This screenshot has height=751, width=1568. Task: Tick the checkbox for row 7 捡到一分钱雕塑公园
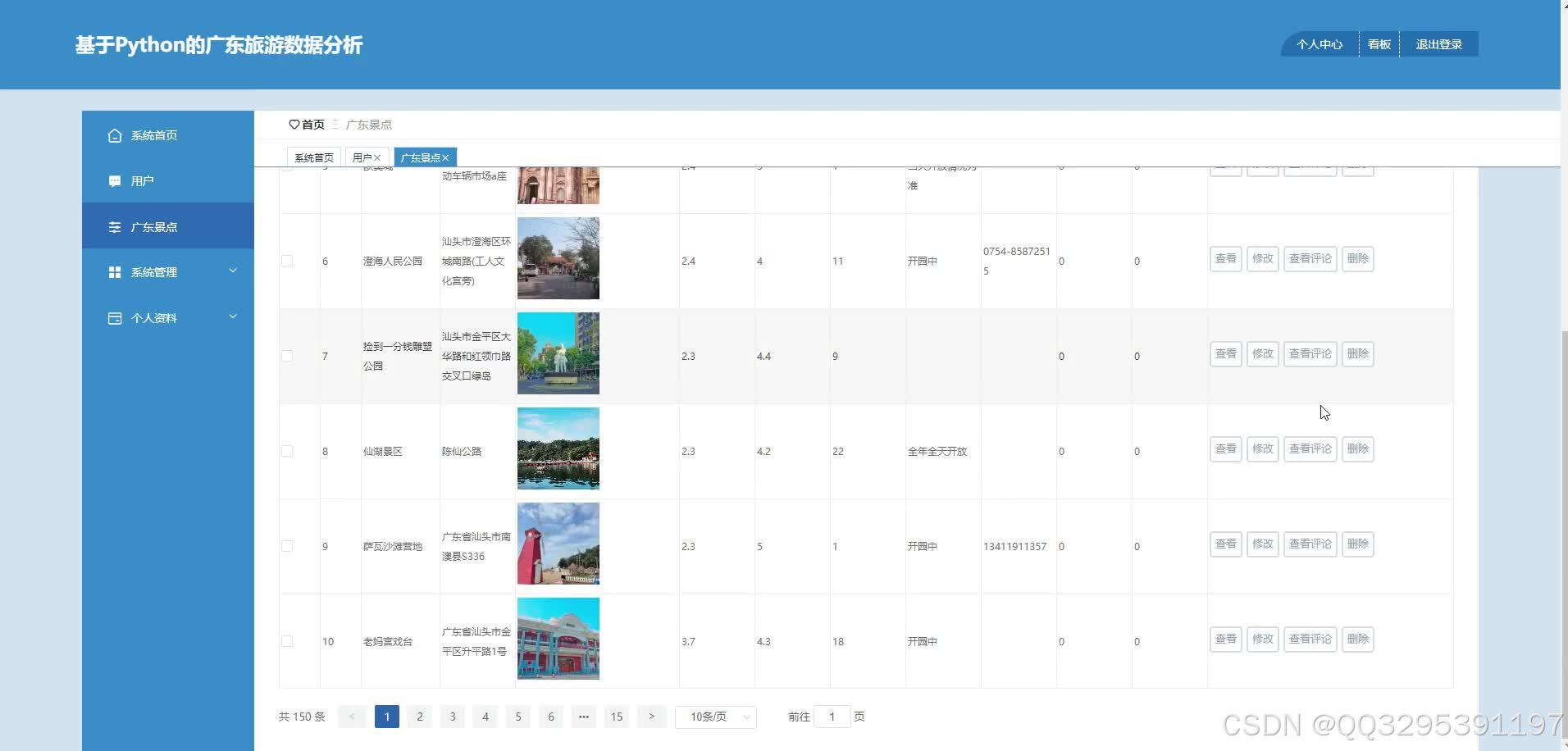[x=287, y=356]
